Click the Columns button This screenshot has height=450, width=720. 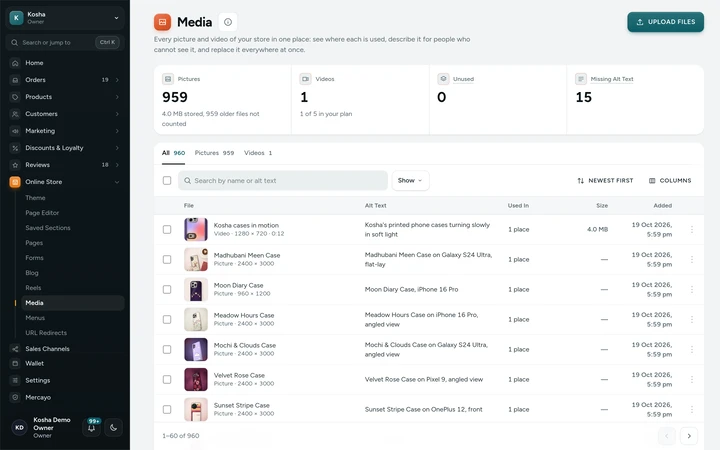pos(670,180)
